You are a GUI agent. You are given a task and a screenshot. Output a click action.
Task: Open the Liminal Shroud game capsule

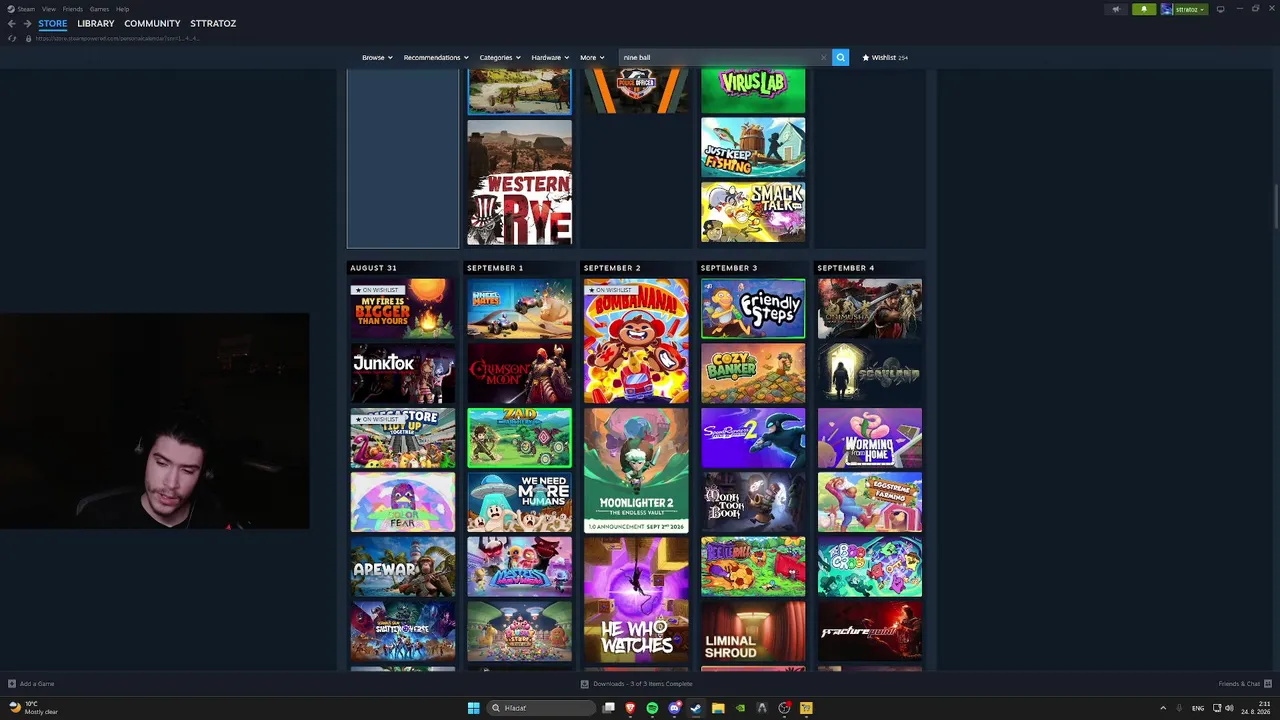pyautogui.click(x=753, y=631)
